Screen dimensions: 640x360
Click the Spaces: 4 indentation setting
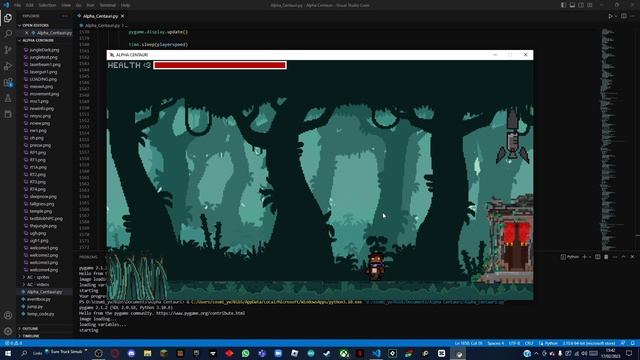pos(496,343)
